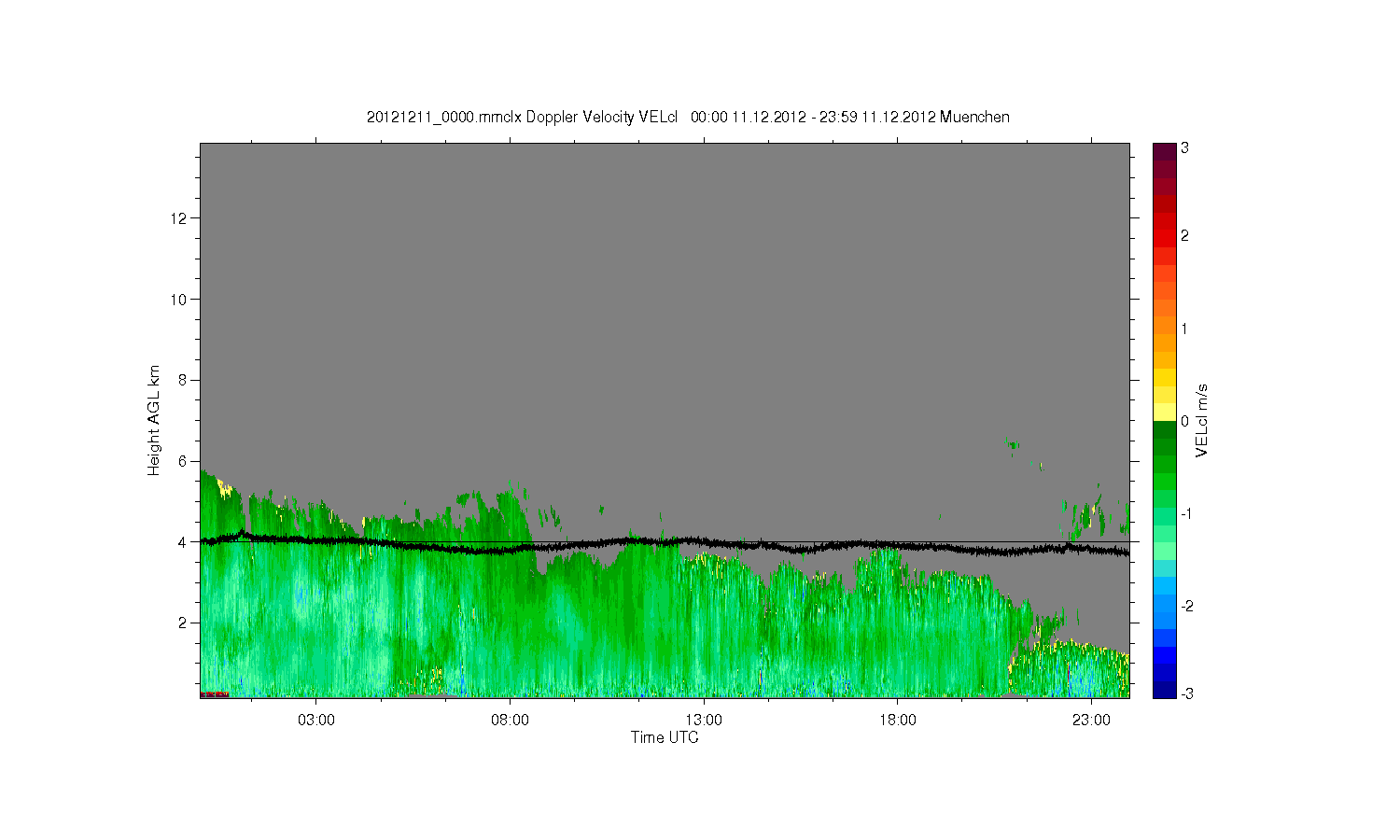Click the height tick label 2

(x=183, y=623)
